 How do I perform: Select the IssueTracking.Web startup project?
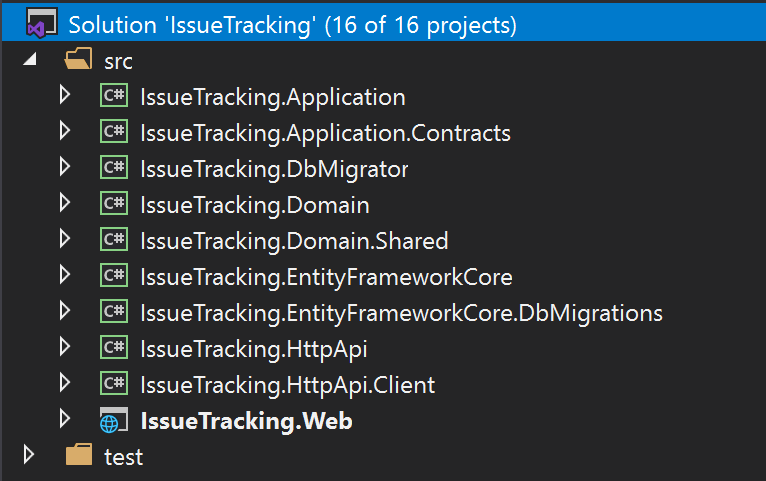click(246, 421)
